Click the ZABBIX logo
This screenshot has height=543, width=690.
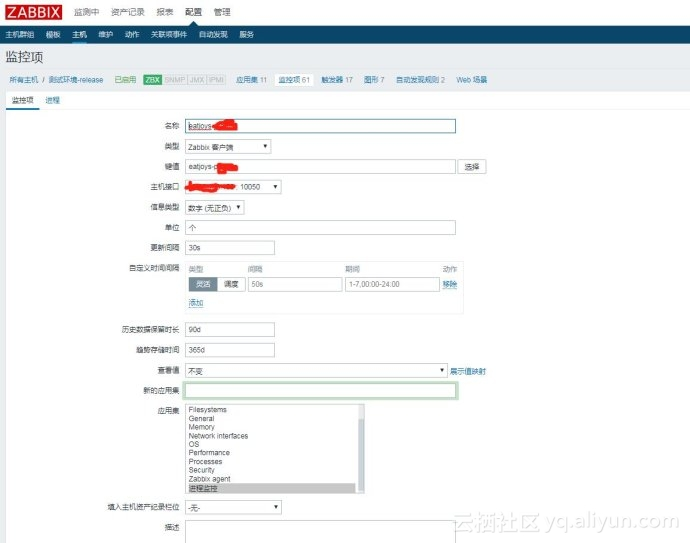point(33,12)
